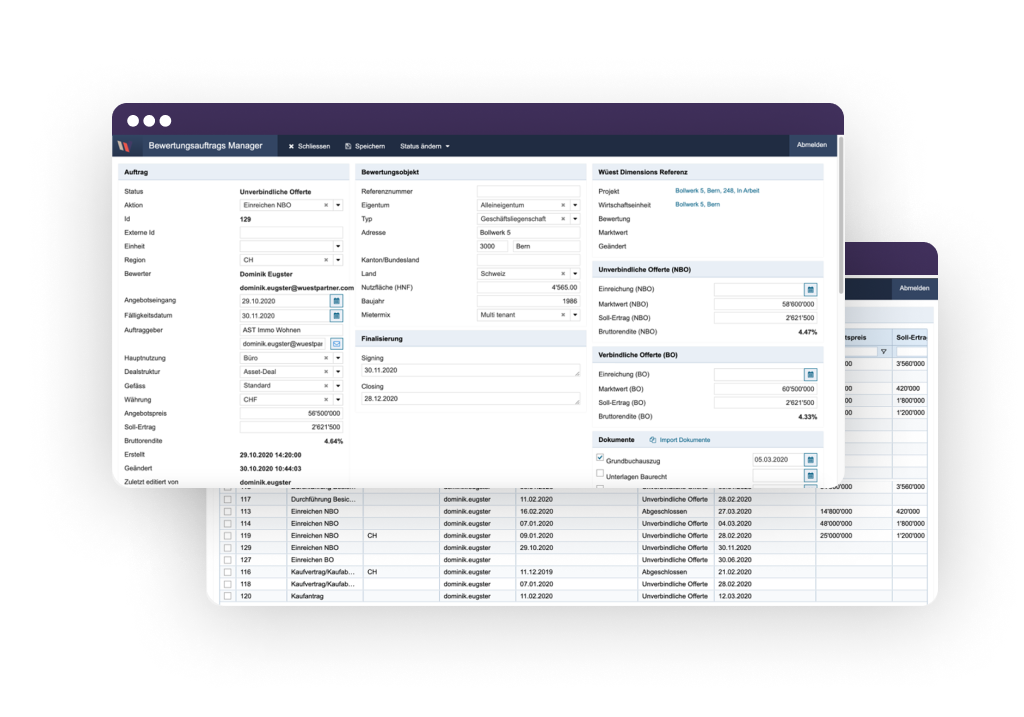Expand the Region dropdown arrow
Viewport: 1024px width, 717px height.
pyautogui.click(x=338, y=260)
